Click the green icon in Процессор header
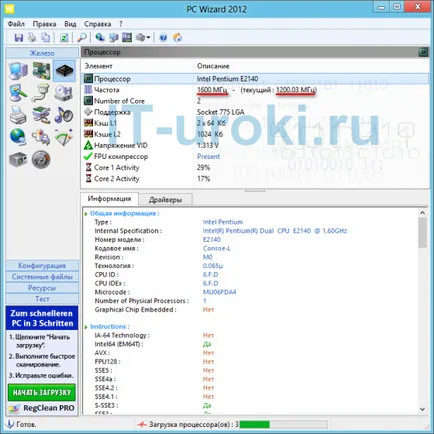 [x=423, y=52]
